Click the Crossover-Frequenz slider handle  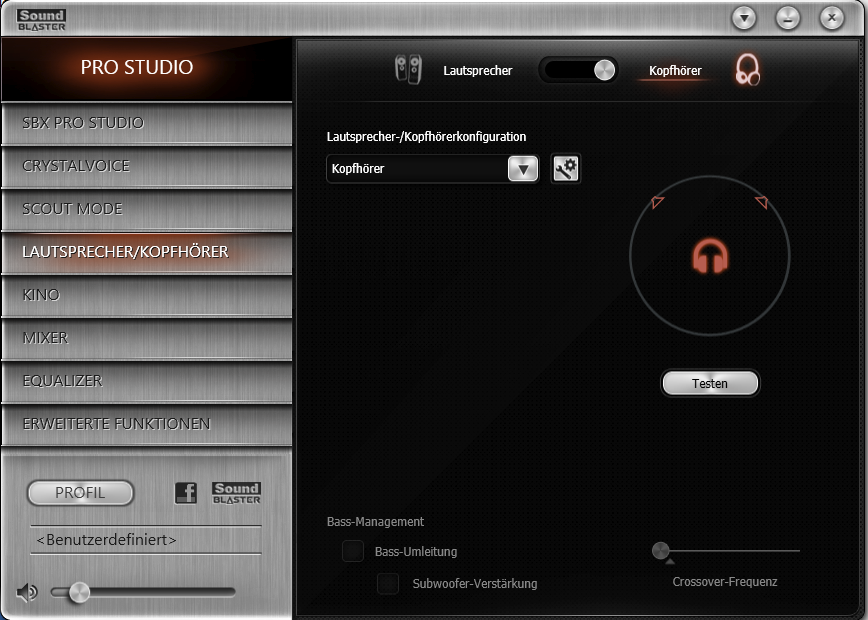[660, 551]
